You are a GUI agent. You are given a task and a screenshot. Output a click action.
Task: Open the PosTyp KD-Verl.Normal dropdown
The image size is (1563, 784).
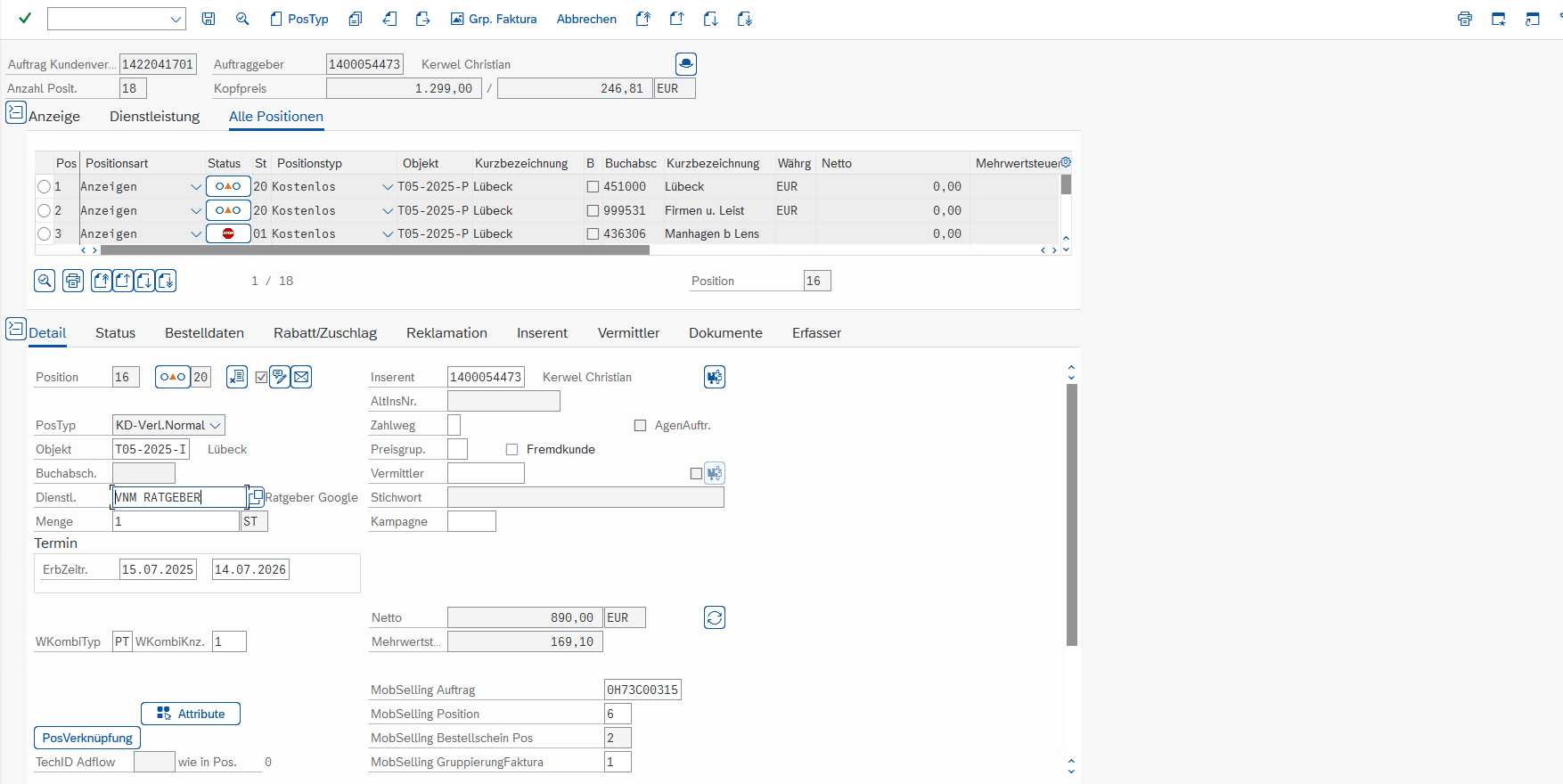168,425
